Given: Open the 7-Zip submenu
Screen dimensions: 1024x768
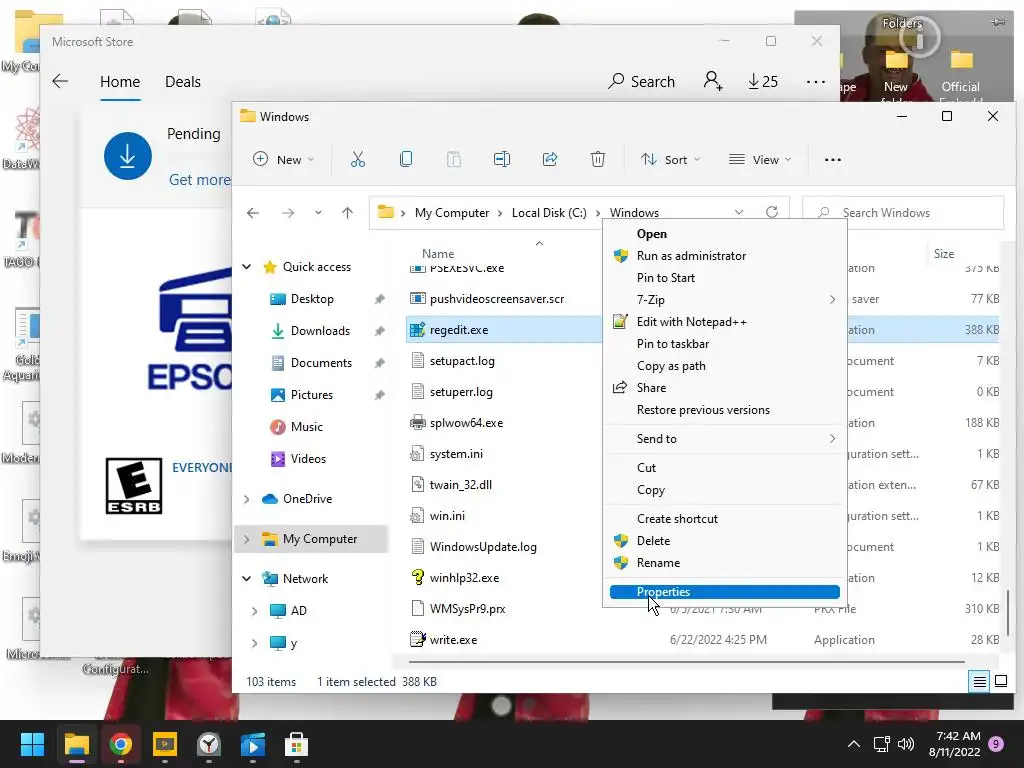Looking at the screenshot, I should (x=725, y=300).
